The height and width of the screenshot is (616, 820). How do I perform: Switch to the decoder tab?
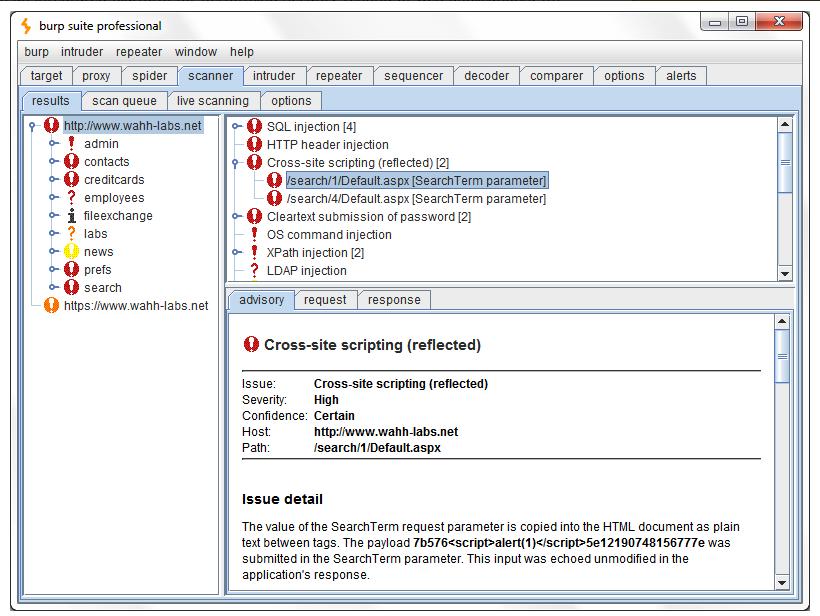tap(486, 76)
